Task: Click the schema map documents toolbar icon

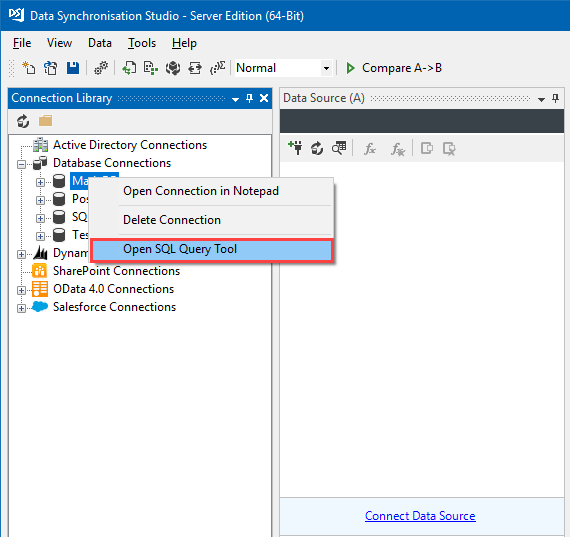Action: 151,68
